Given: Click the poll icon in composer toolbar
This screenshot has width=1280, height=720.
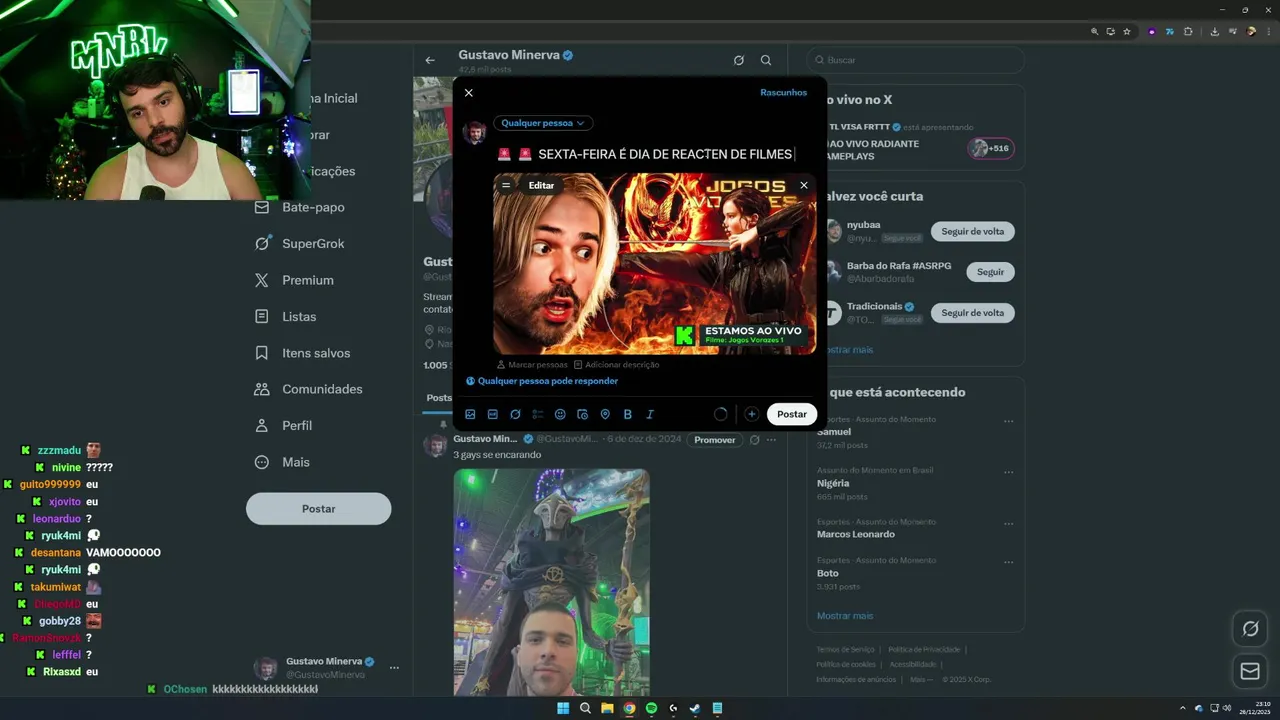Looking at the screenshot, I should coord(538,414).
